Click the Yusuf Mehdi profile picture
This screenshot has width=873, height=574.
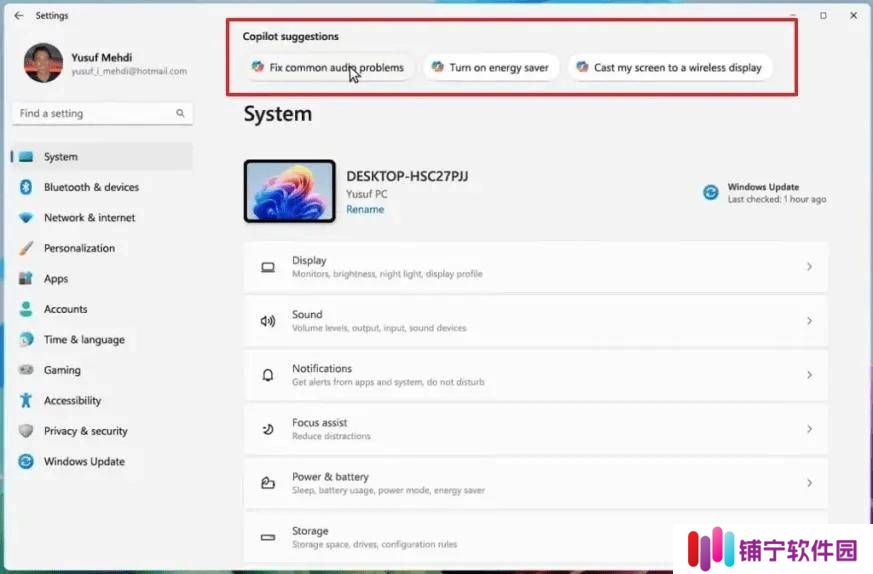tap(43, 63)
